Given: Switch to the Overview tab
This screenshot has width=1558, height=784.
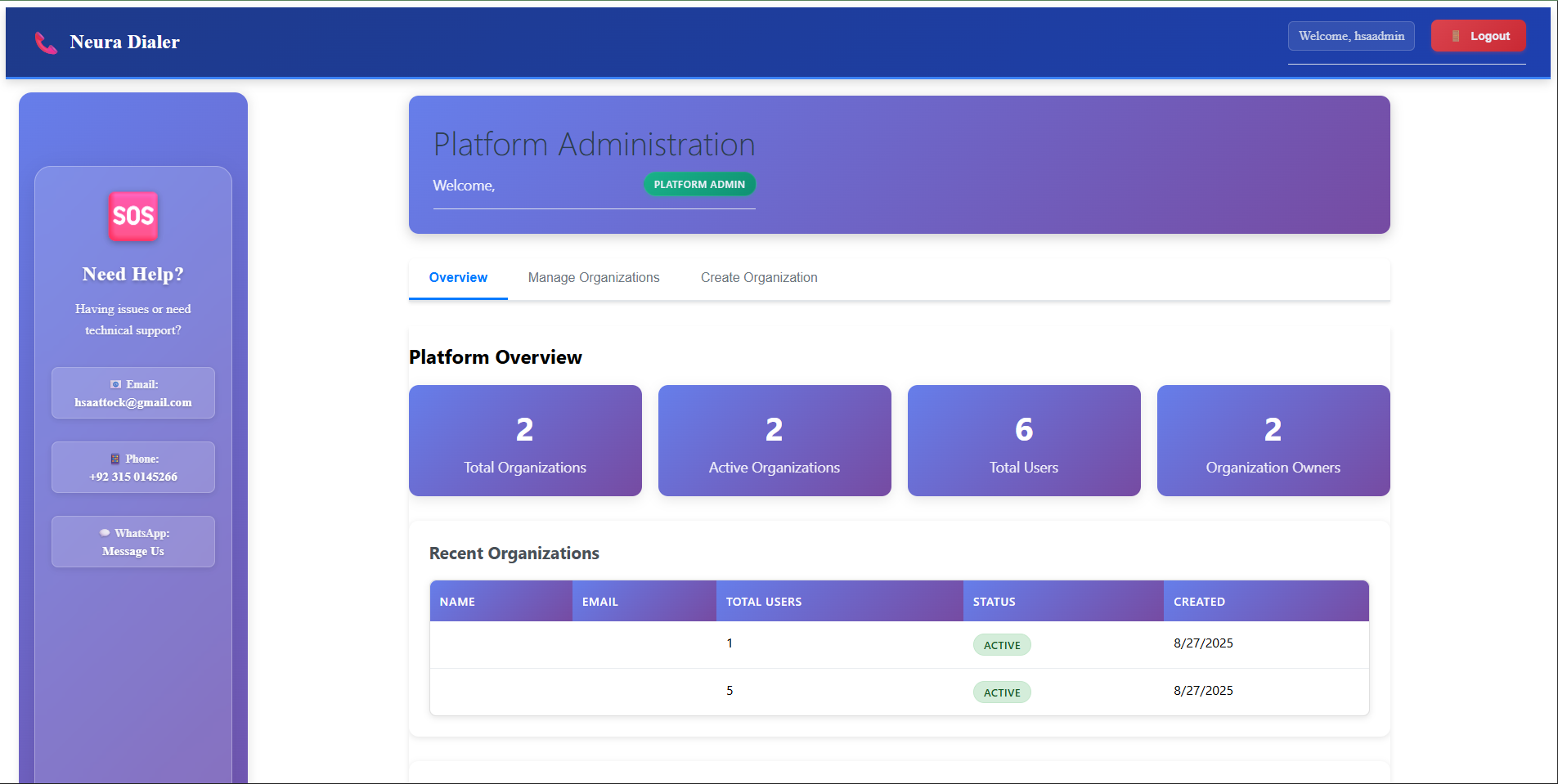Looking at the screenshot, I should 458,278.
